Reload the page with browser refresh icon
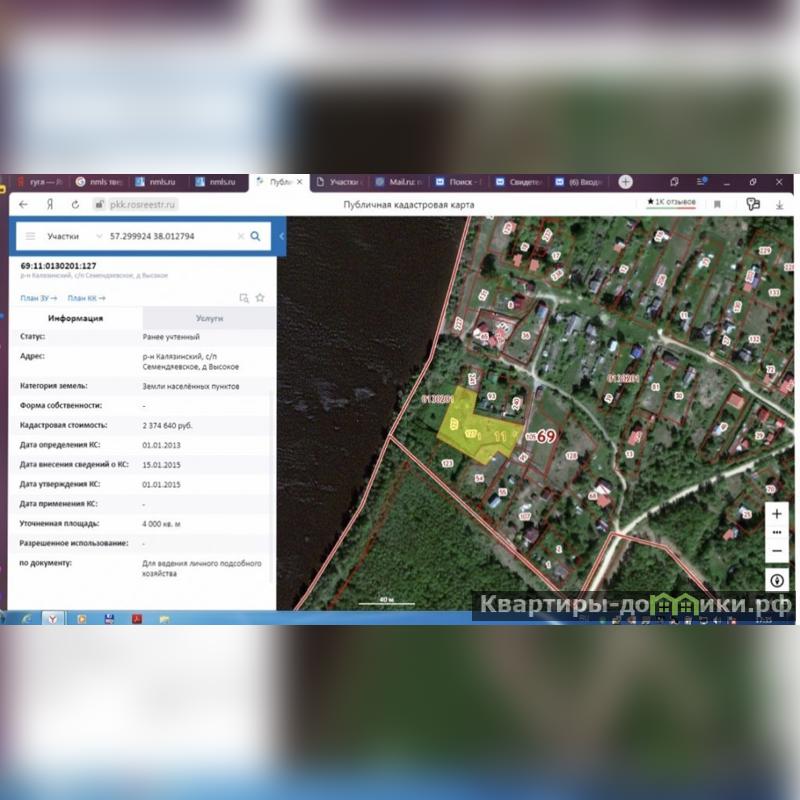The width and height of the screenshot is (800, 800). click(75, 204)
